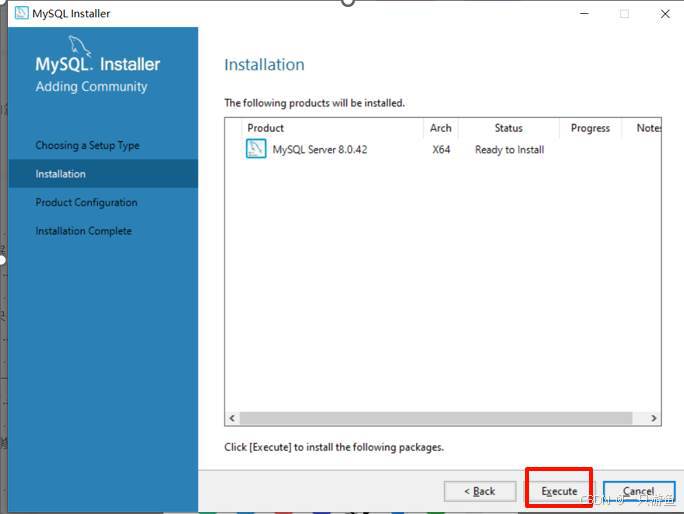Screen dimensions: 684x514
Task: Click the Arch column header
Action: click(x=441, y=128)
